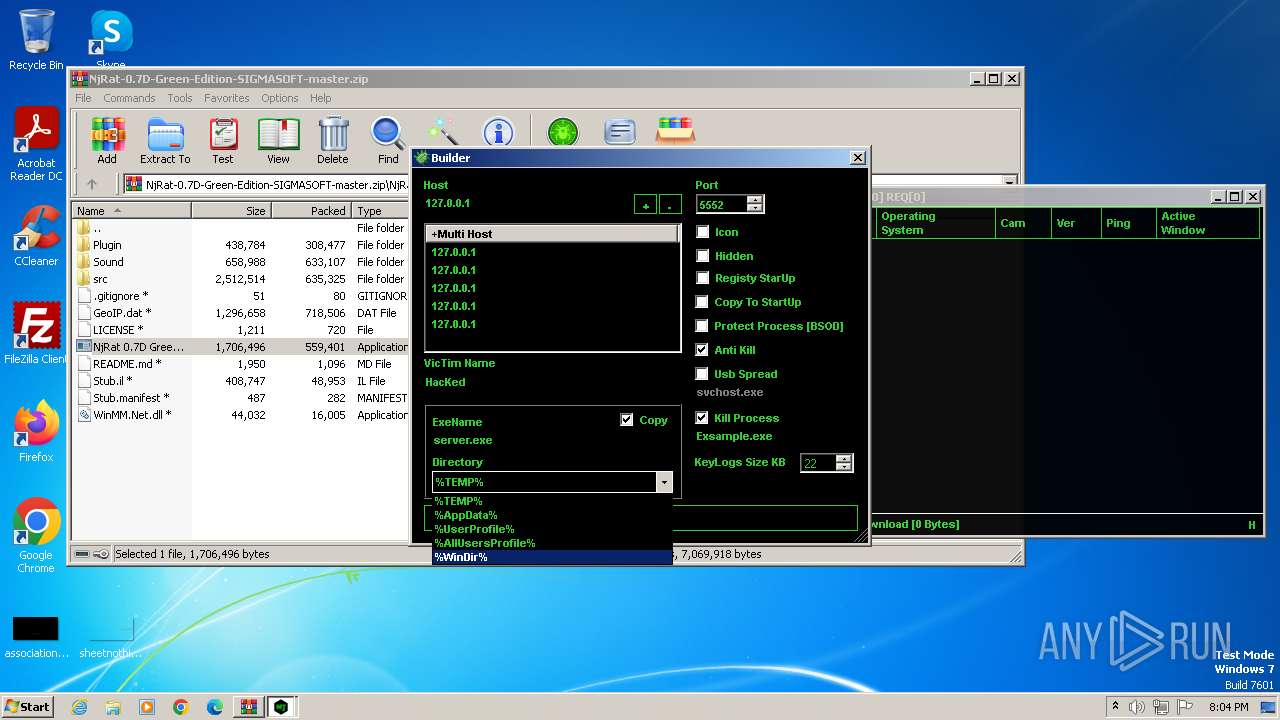1280x720 pixels.
Task: Open Acrobat Reader DC desktop icon
Action: 36,146
